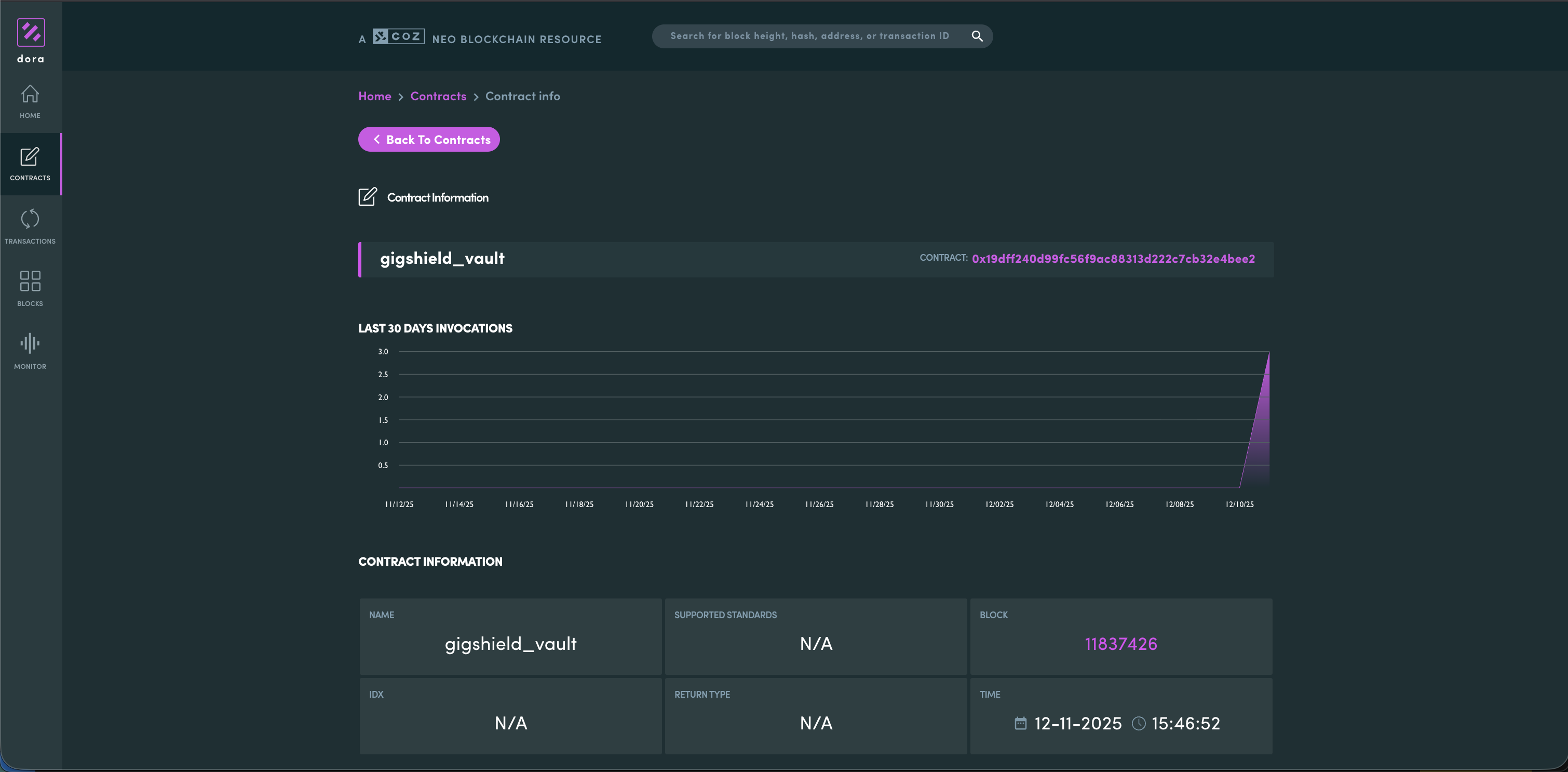Click the search magnifier icon
1568x772 pixels.
(977, 36)
